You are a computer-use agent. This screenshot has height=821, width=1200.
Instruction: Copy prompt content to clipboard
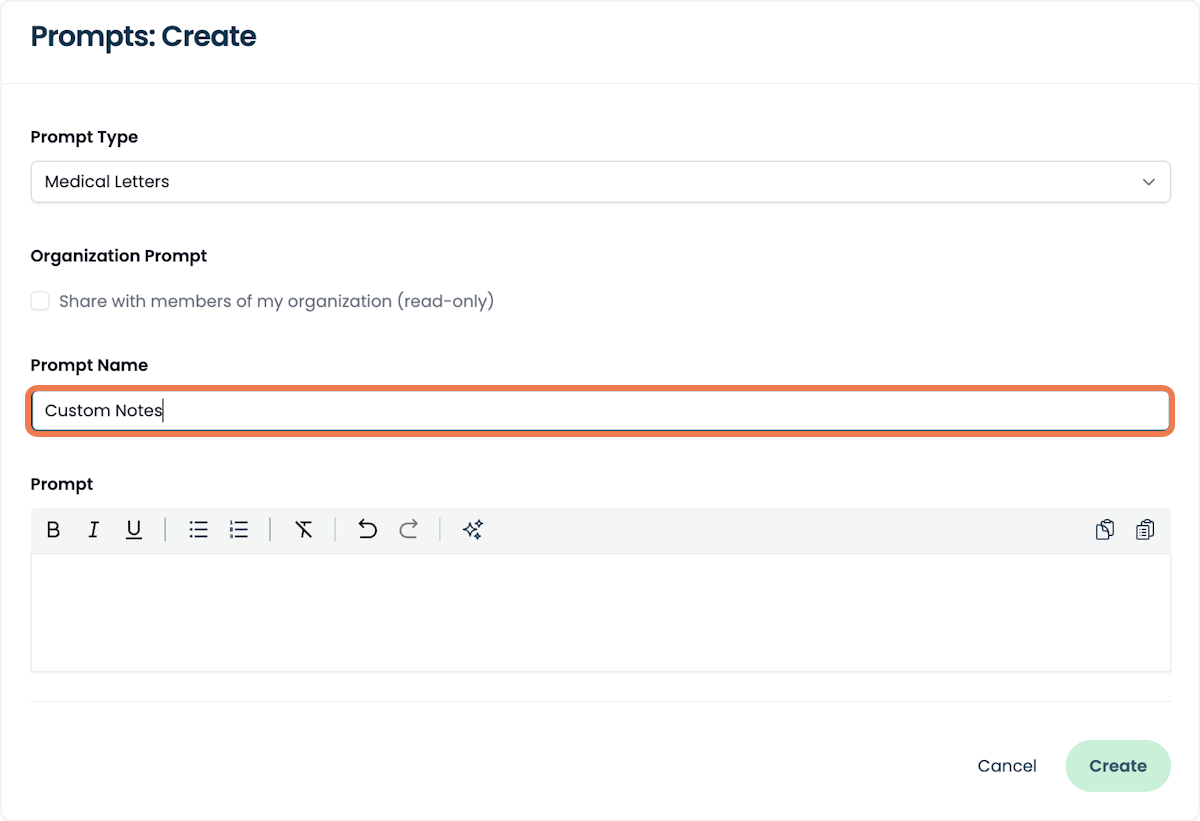(x=1105, y=530)
